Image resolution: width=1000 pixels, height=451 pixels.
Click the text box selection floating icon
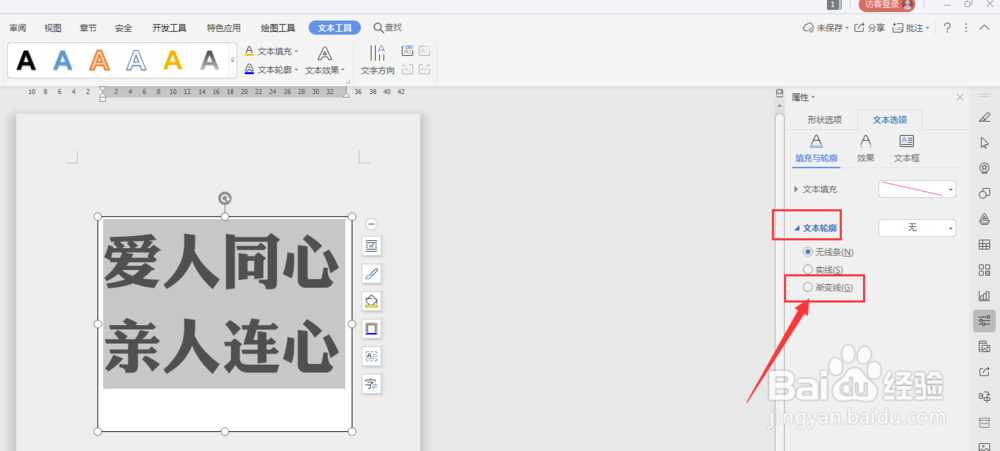click(x=372, y=356)
